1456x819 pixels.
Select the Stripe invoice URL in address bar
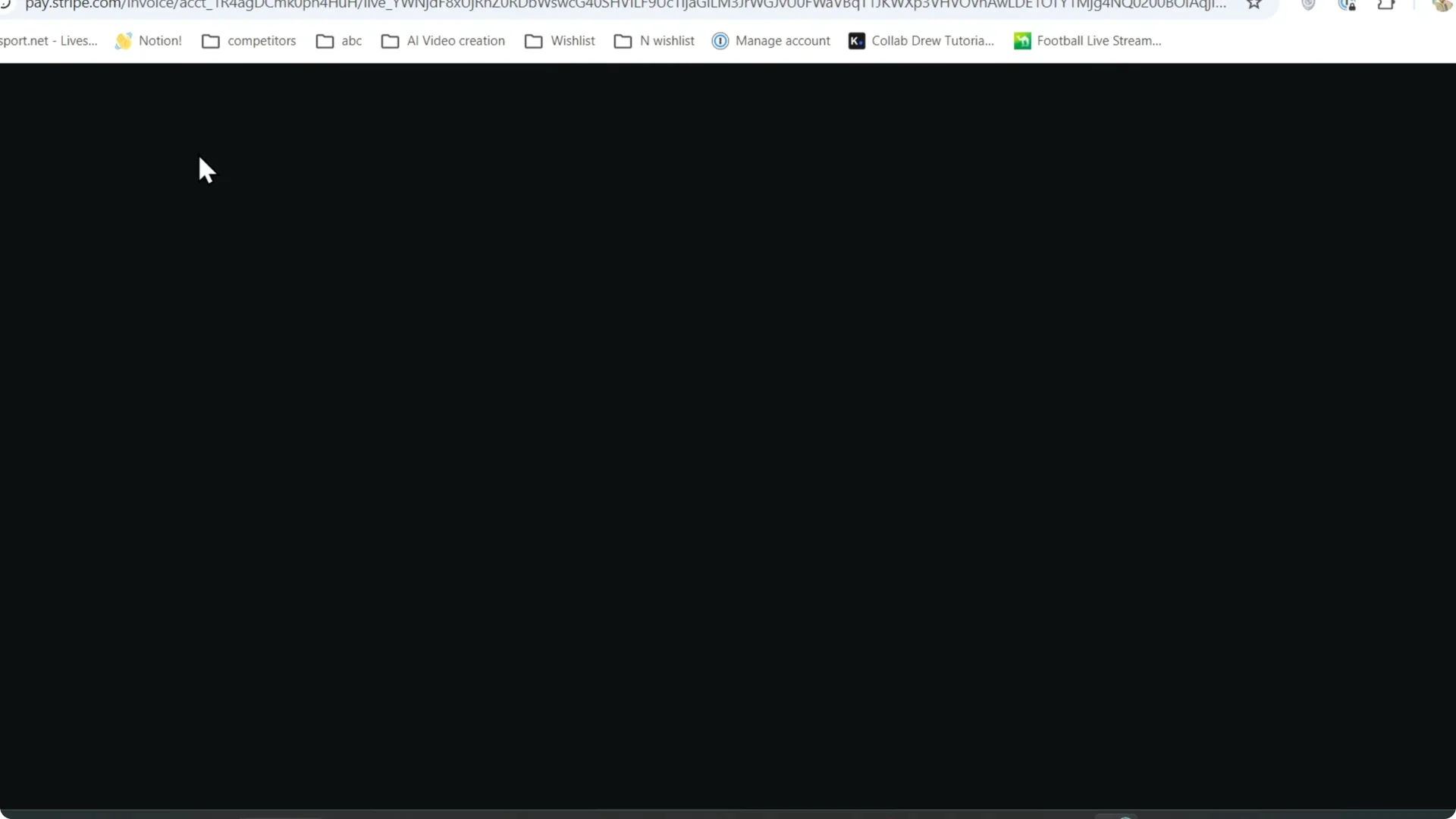click(x=622, y=6)
